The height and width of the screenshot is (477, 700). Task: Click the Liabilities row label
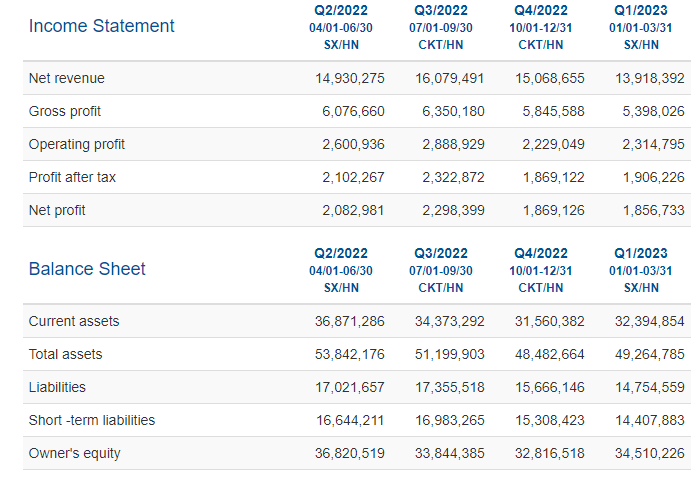click(57, 387)
